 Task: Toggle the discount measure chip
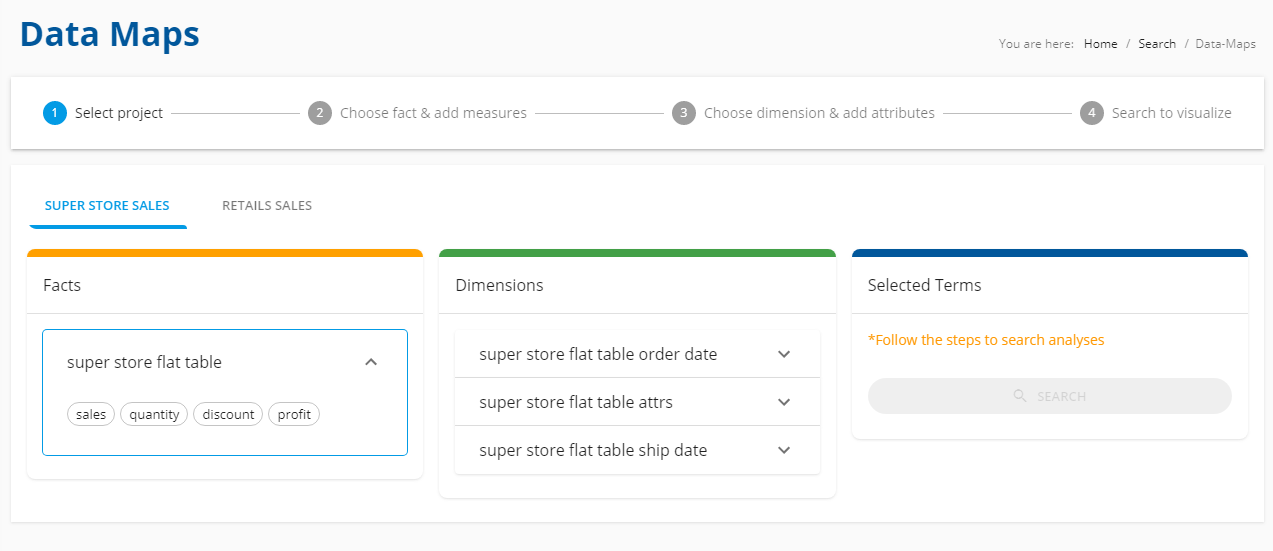point(228,414)
